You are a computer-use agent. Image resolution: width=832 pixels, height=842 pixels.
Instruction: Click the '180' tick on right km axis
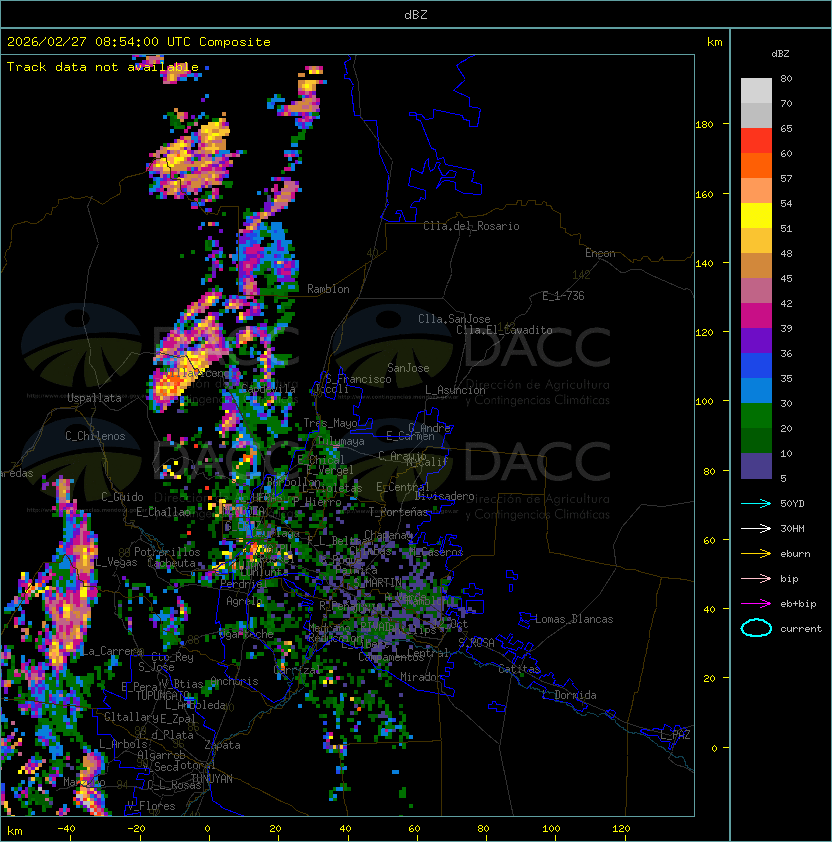pos(704,125)
